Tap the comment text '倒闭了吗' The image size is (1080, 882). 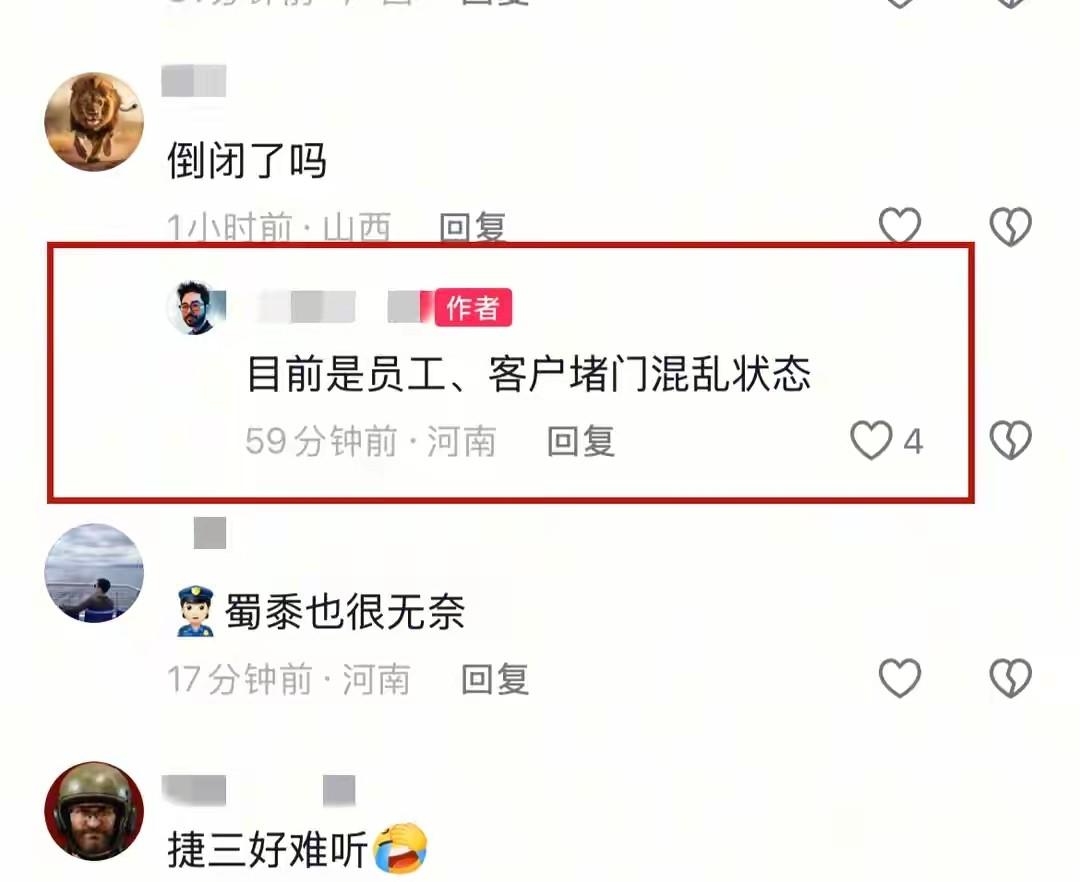pyautogui.click(x=247, y=161)
